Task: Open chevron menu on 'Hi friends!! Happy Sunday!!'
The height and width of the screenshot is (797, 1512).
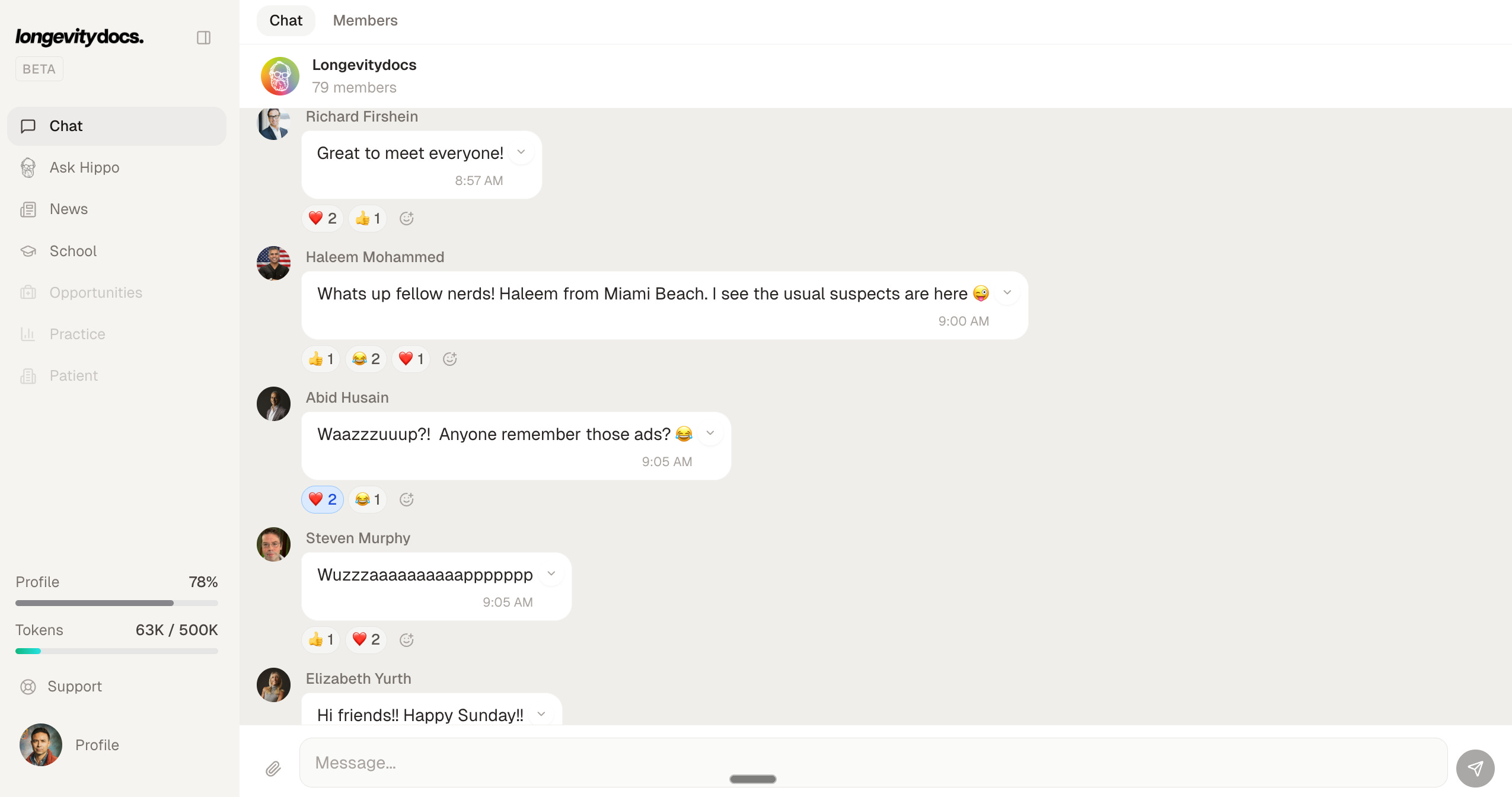Action: [541, 714]
